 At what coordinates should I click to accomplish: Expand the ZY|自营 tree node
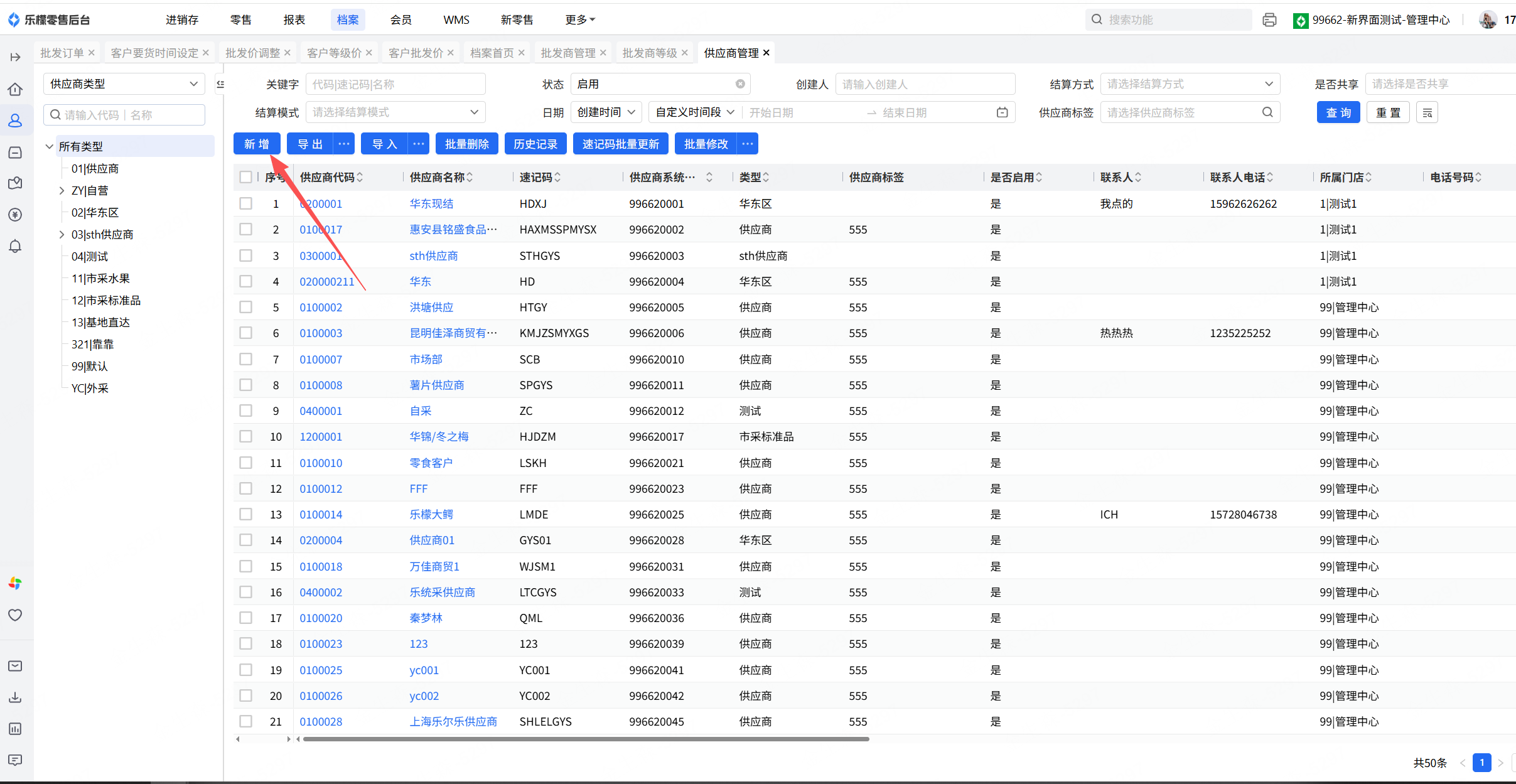62,191
